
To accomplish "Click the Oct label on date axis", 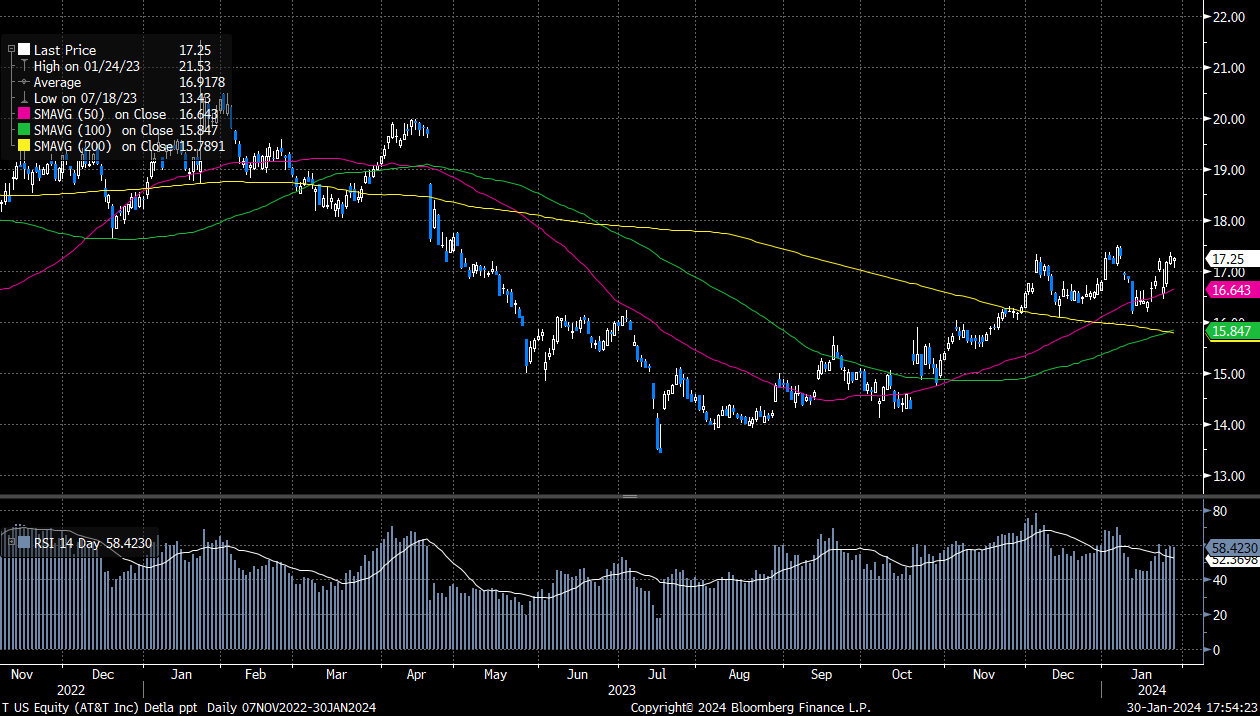I will pos(902,675).
